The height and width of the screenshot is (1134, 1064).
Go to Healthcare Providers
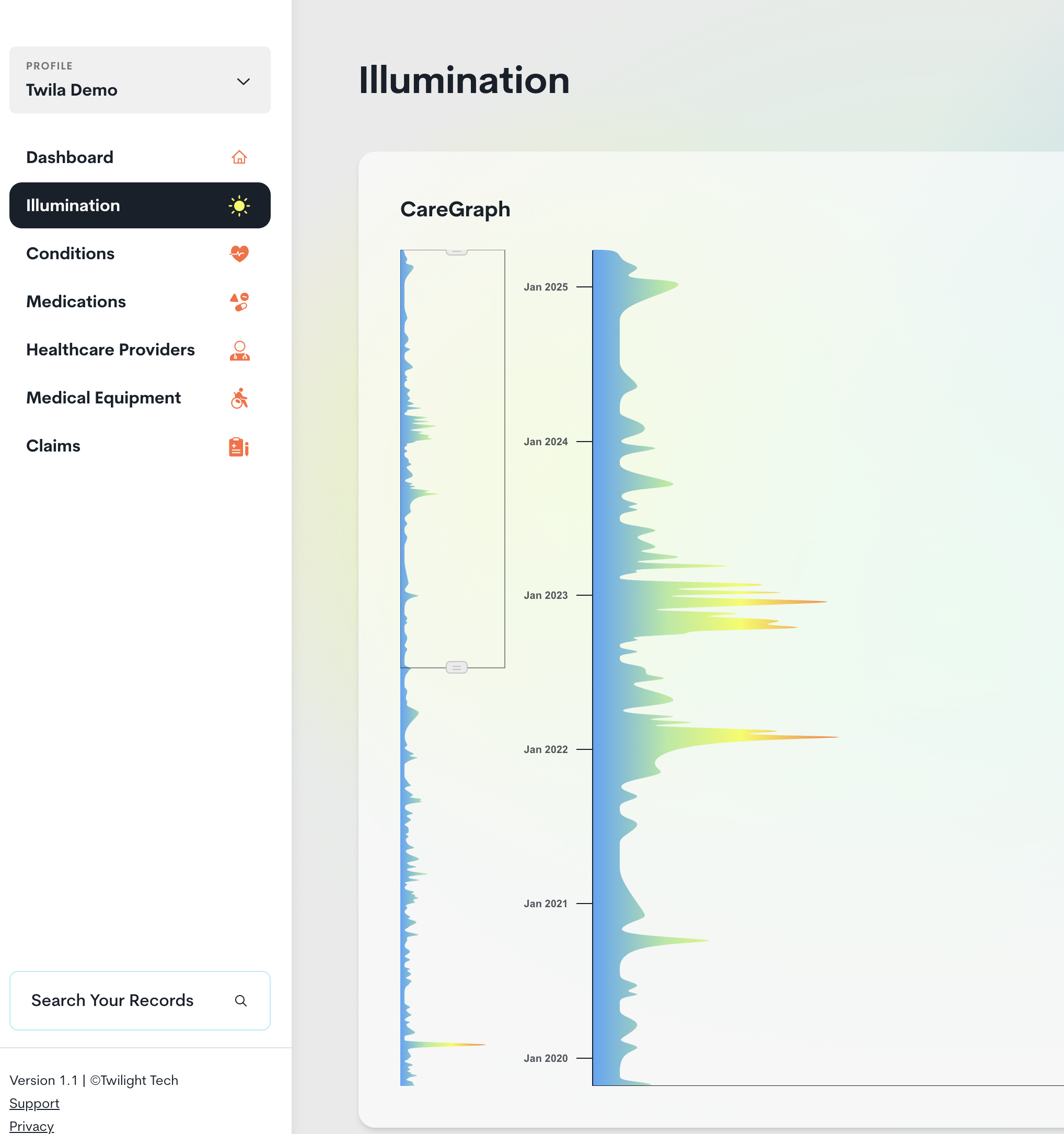point(110,350)
